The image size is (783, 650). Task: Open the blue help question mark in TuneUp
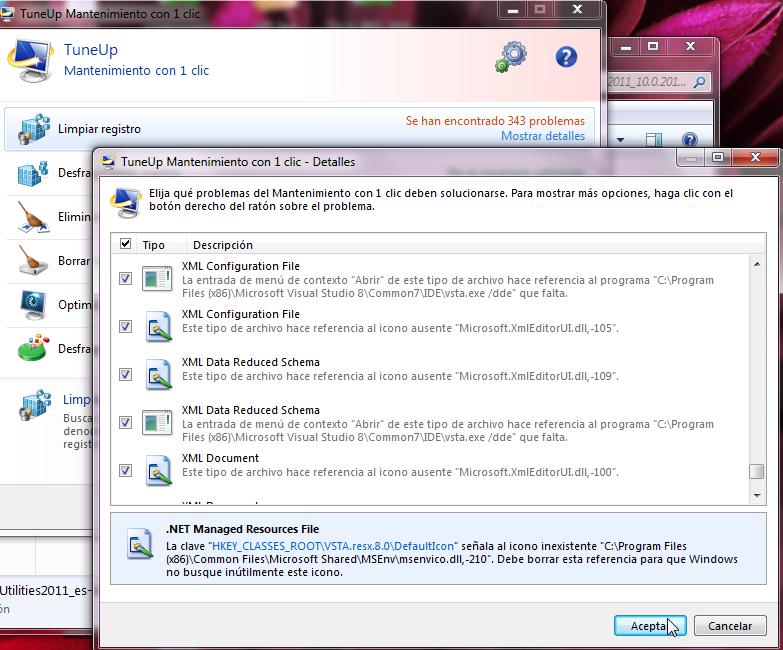(566, 57)
